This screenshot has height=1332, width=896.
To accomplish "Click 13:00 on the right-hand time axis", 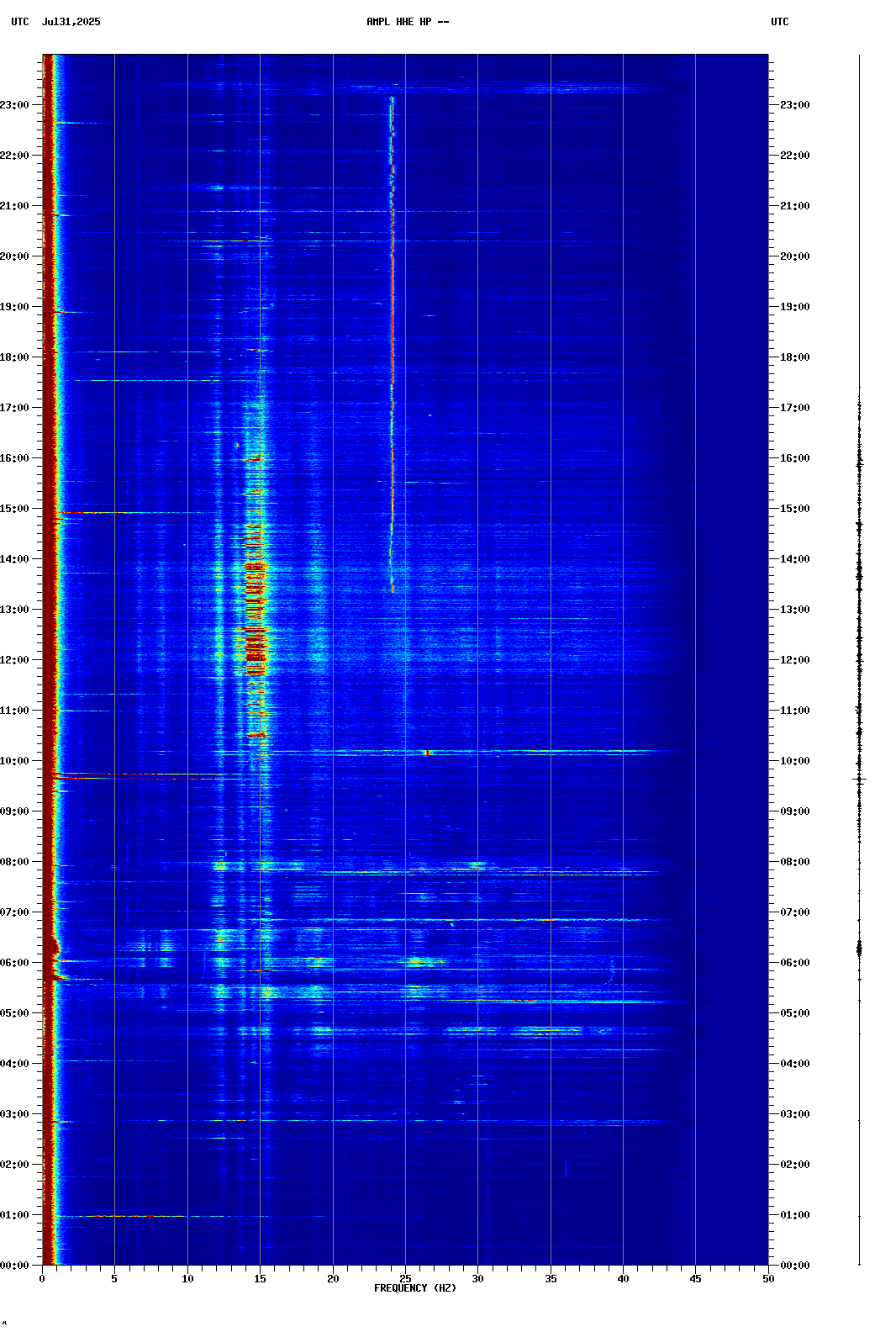I will pyautogui.click(x=795, y=610).
